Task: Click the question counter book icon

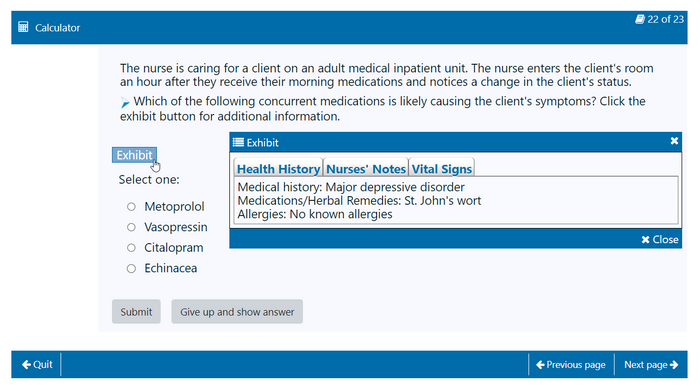Action: (x=640, y=19)
